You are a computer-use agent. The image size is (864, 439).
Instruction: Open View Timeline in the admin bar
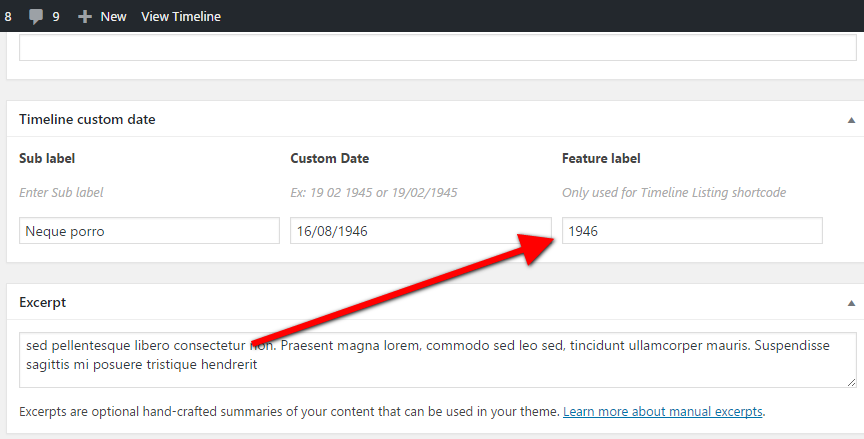pyautogui.click(x=180, y=16)
